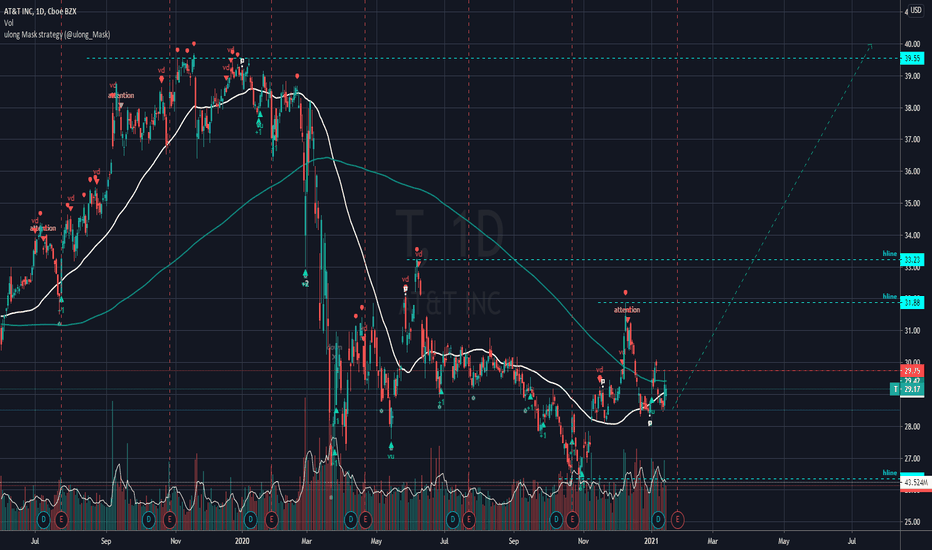Open dividend D marker in October 2020

coord(556,520)
